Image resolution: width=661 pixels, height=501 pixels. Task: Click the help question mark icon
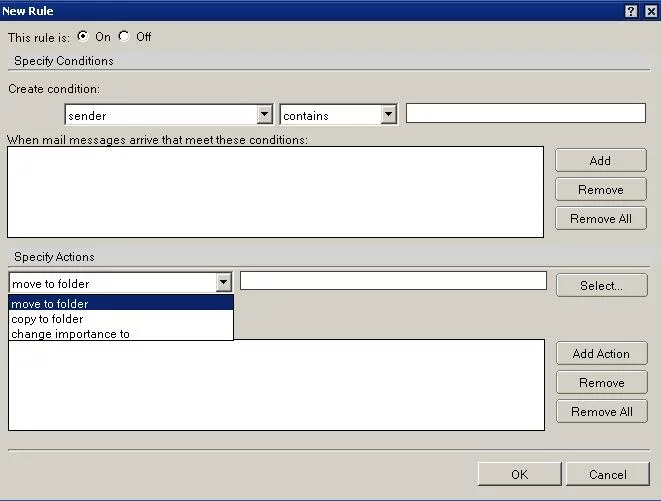(631, 10)
